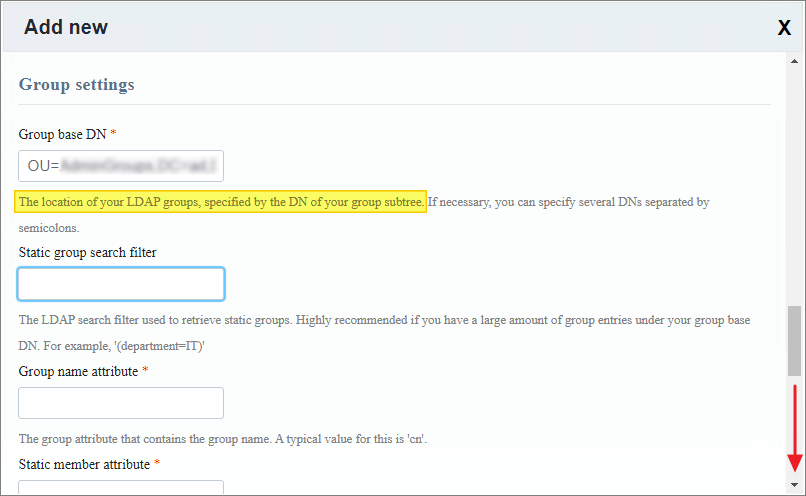
Task: Click the Group settings section heading
Action: click(76, 85)
